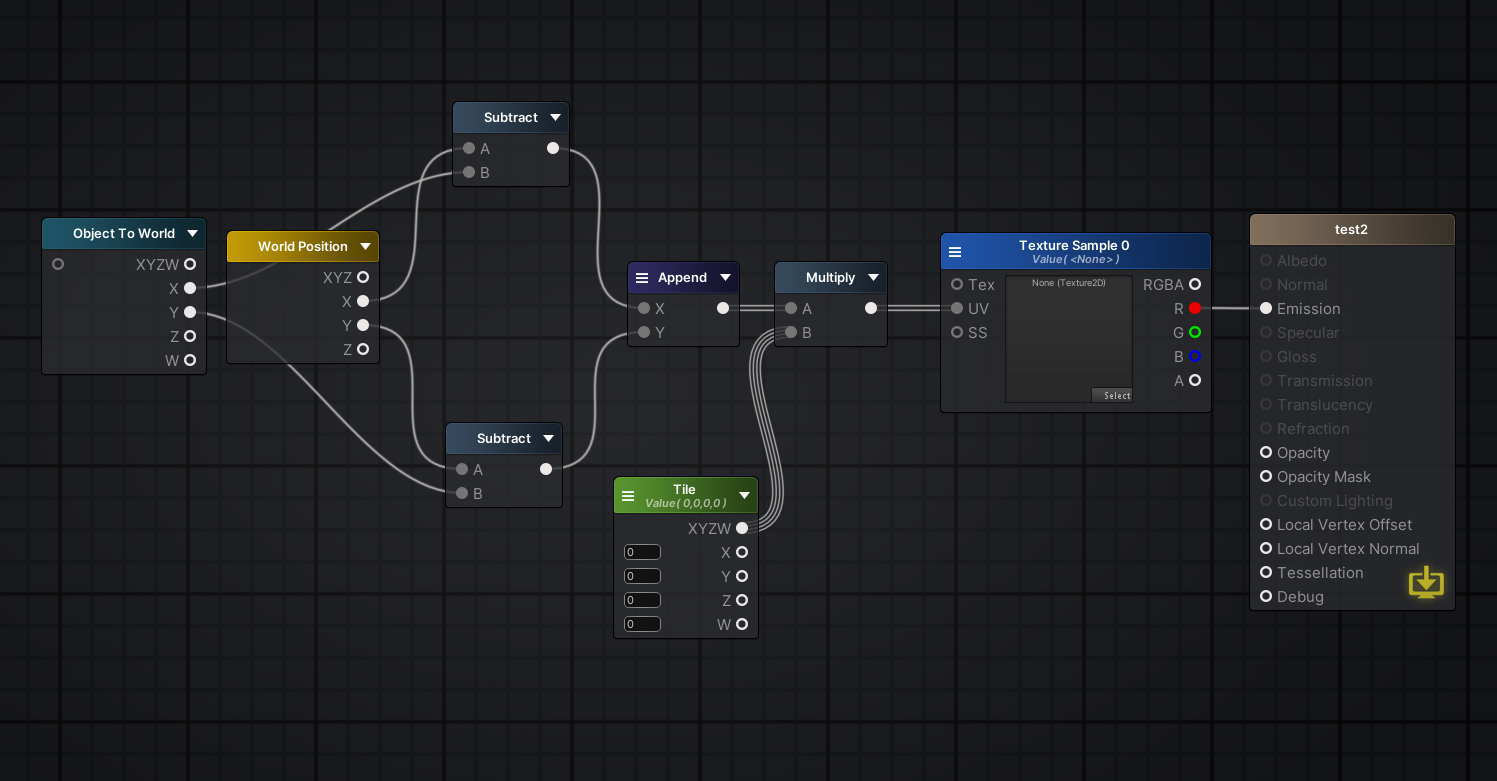Click the Emission input port on test2
Screen dimensions: 1497x781
pyautogui.click(x=1266, y=309)
